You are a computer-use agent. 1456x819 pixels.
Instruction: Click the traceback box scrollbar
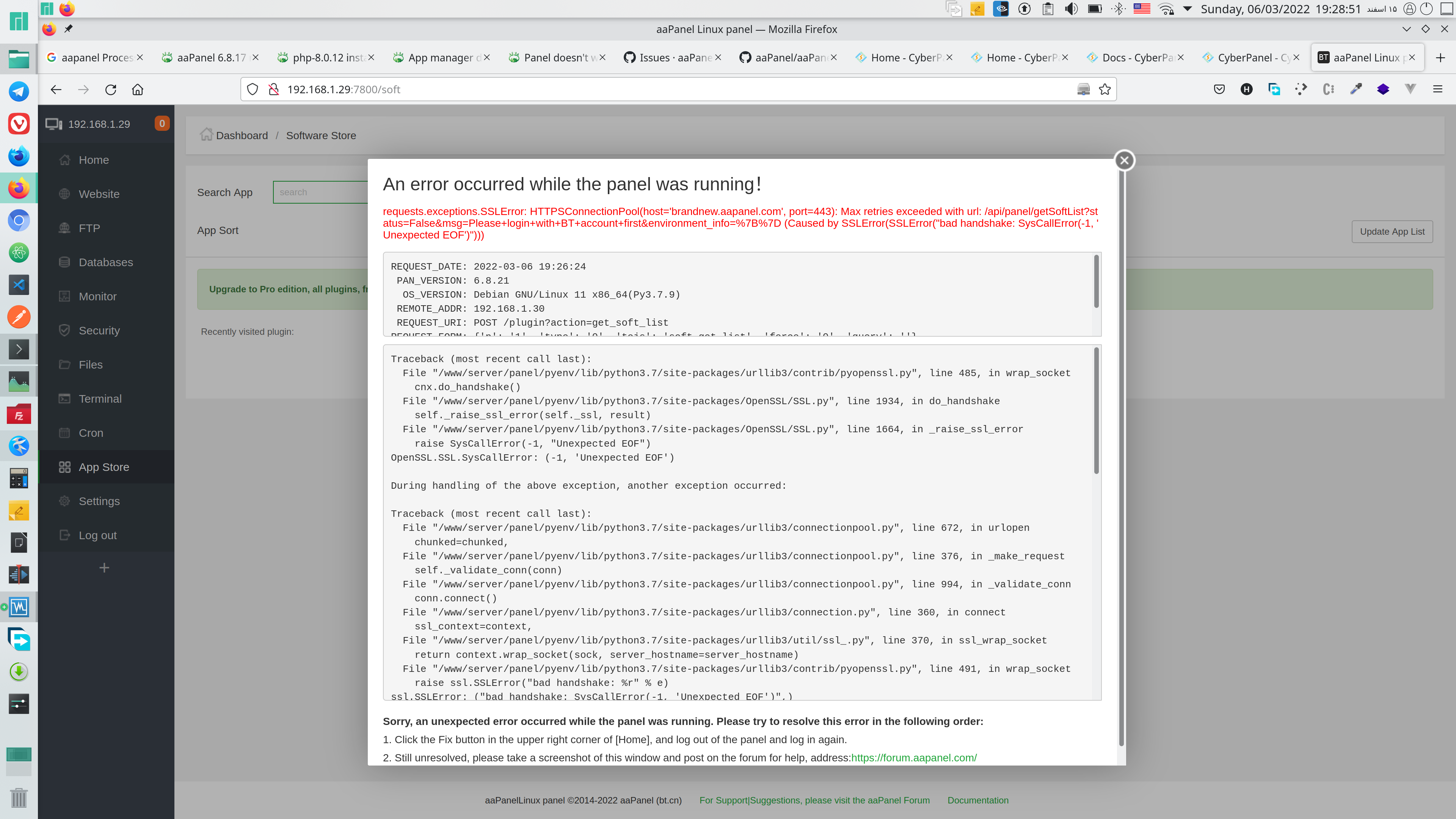pyautogui.click(x=1096, y=411)
